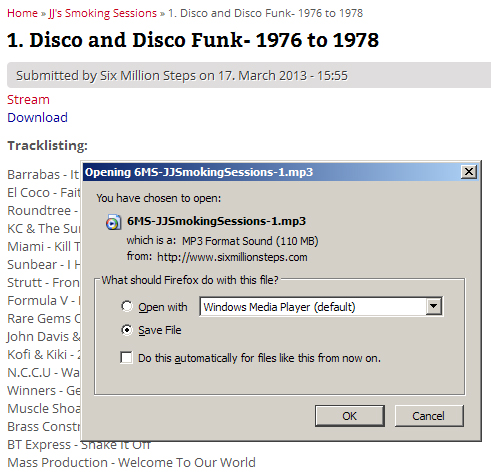Click the Strutt track row

43,282
